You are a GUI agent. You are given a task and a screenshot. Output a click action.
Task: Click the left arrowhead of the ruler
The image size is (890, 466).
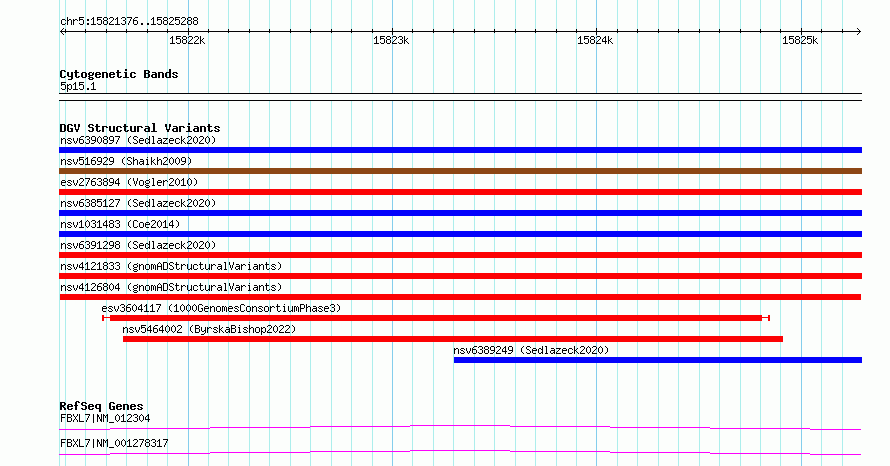click(x=63, y=32)
